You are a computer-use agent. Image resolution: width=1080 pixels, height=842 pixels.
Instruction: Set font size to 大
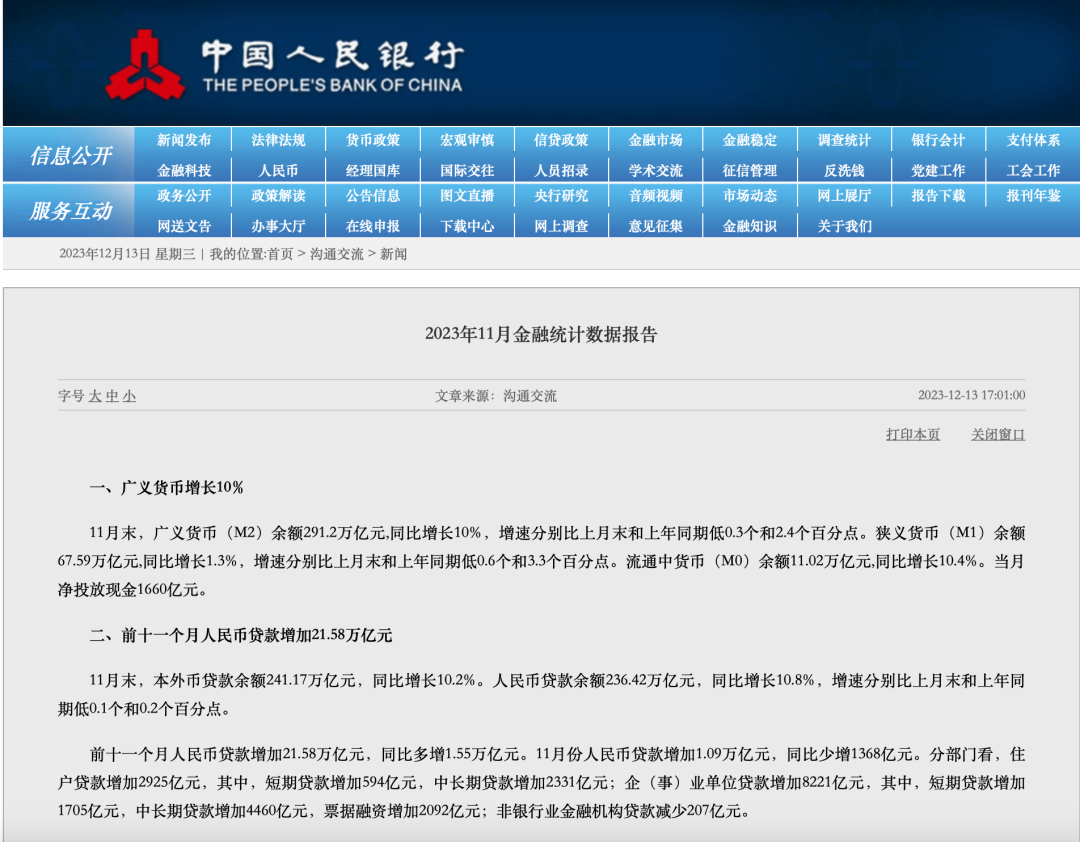(x=93, y=394)
